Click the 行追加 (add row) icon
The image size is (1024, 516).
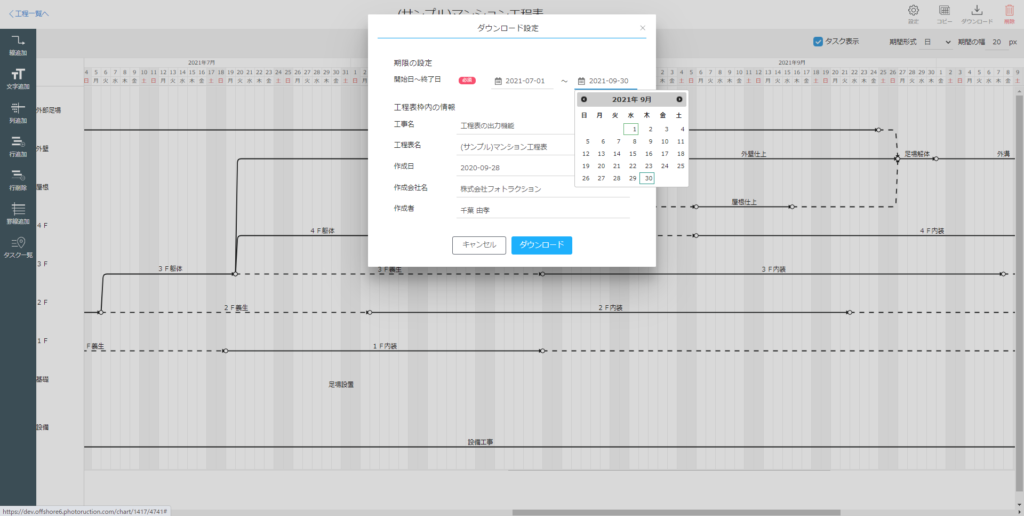(x=18, y=146)
